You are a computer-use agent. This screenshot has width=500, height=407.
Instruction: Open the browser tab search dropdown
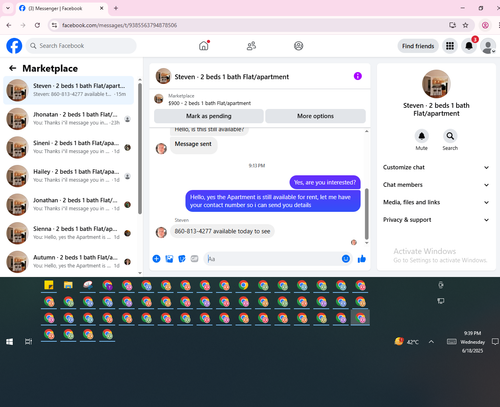pos(8,8)
